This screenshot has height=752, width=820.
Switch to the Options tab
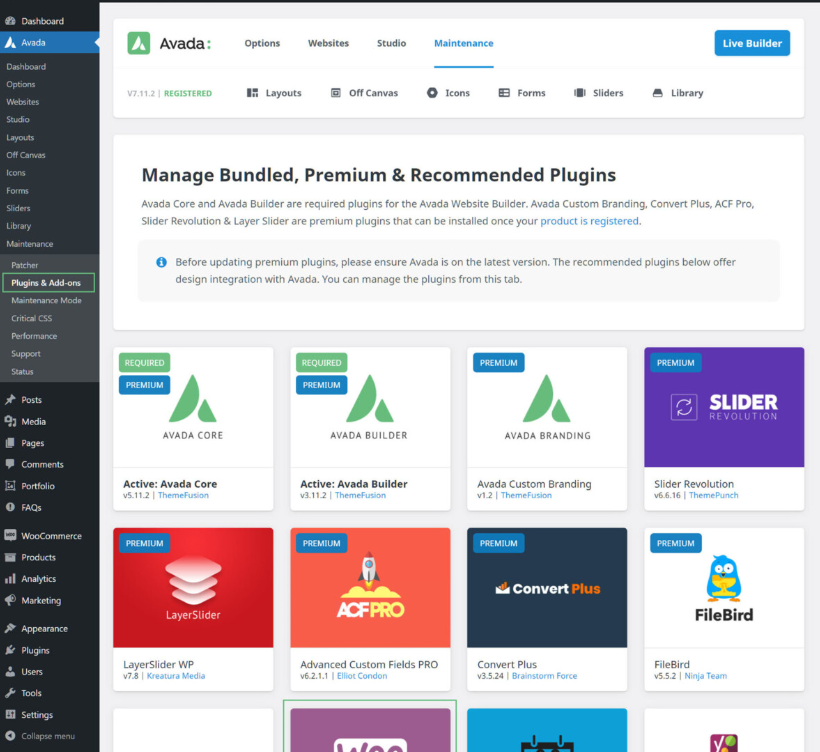[262, 43]
